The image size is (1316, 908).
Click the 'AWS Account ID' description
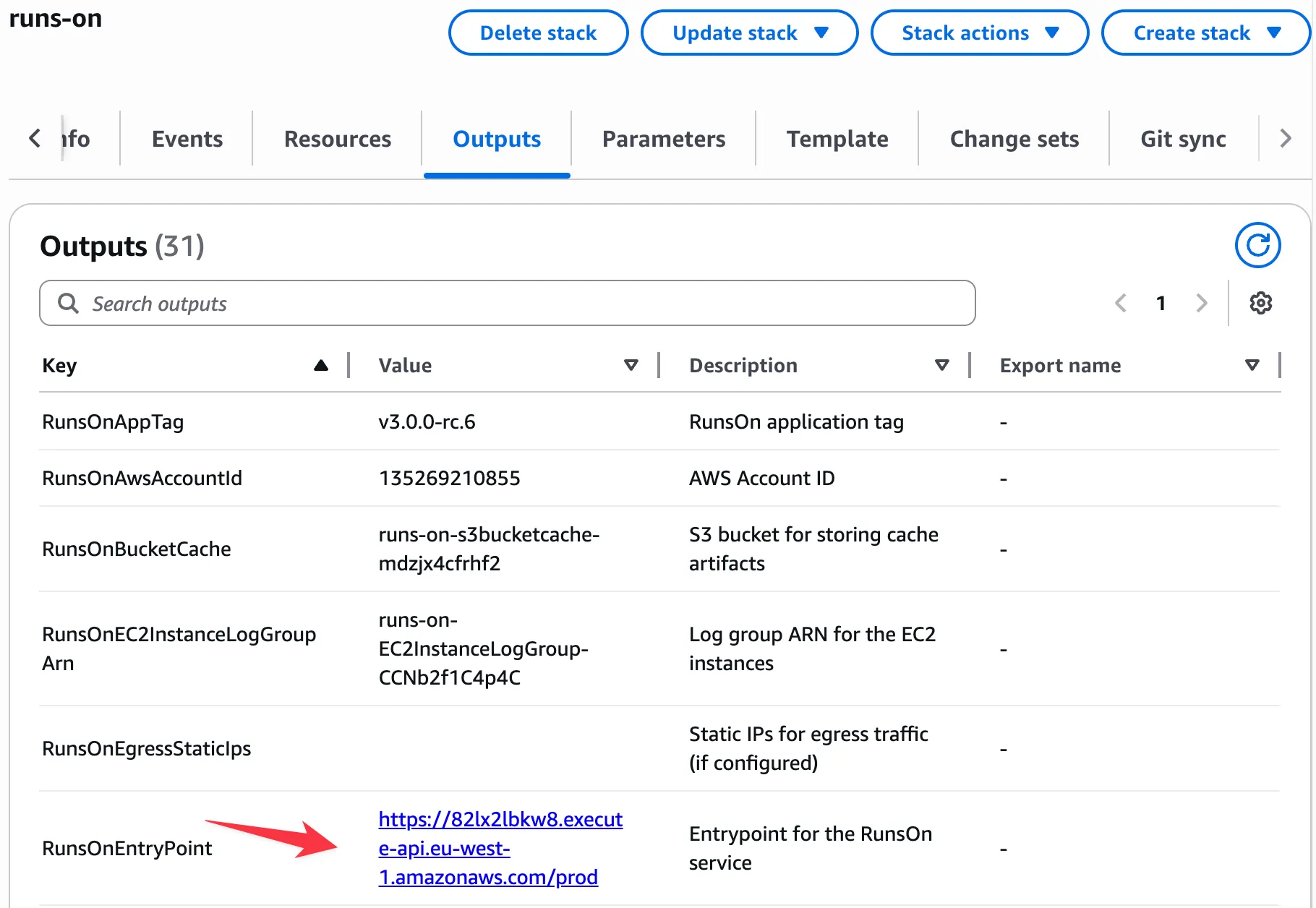pos(761,478)
